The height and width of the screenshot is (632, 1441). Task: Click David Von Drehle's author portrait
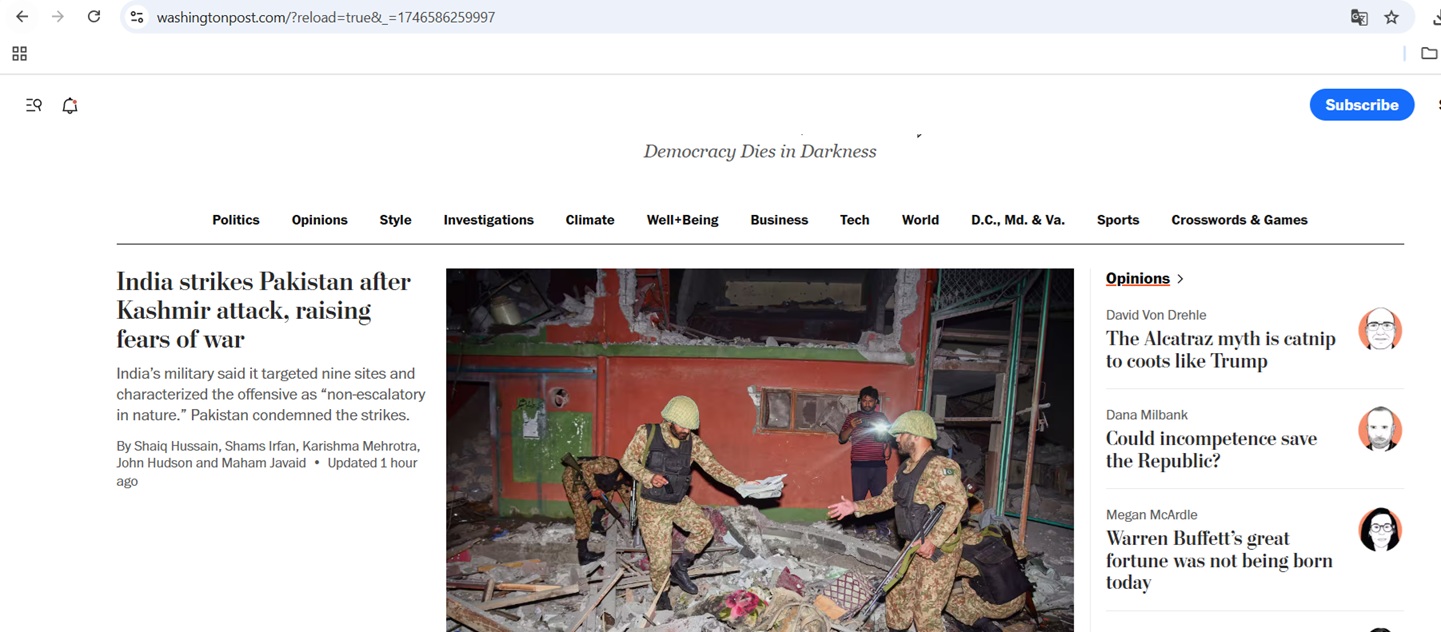click(x=1380, y=329)
